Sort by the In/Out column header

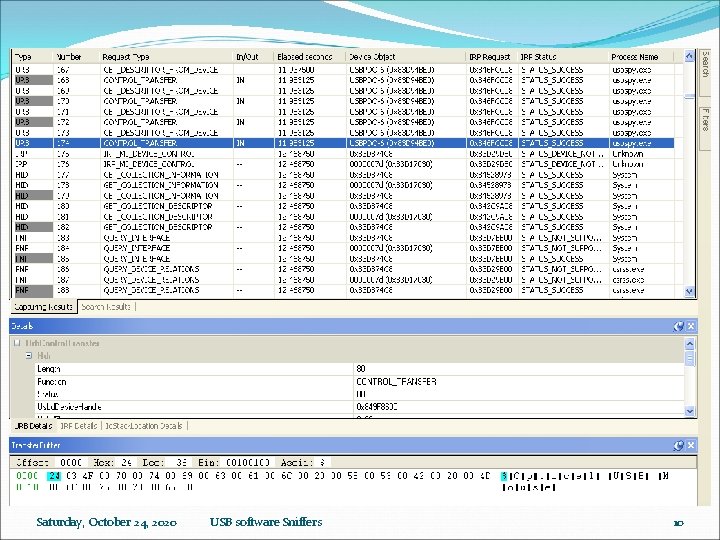(253, 57)
